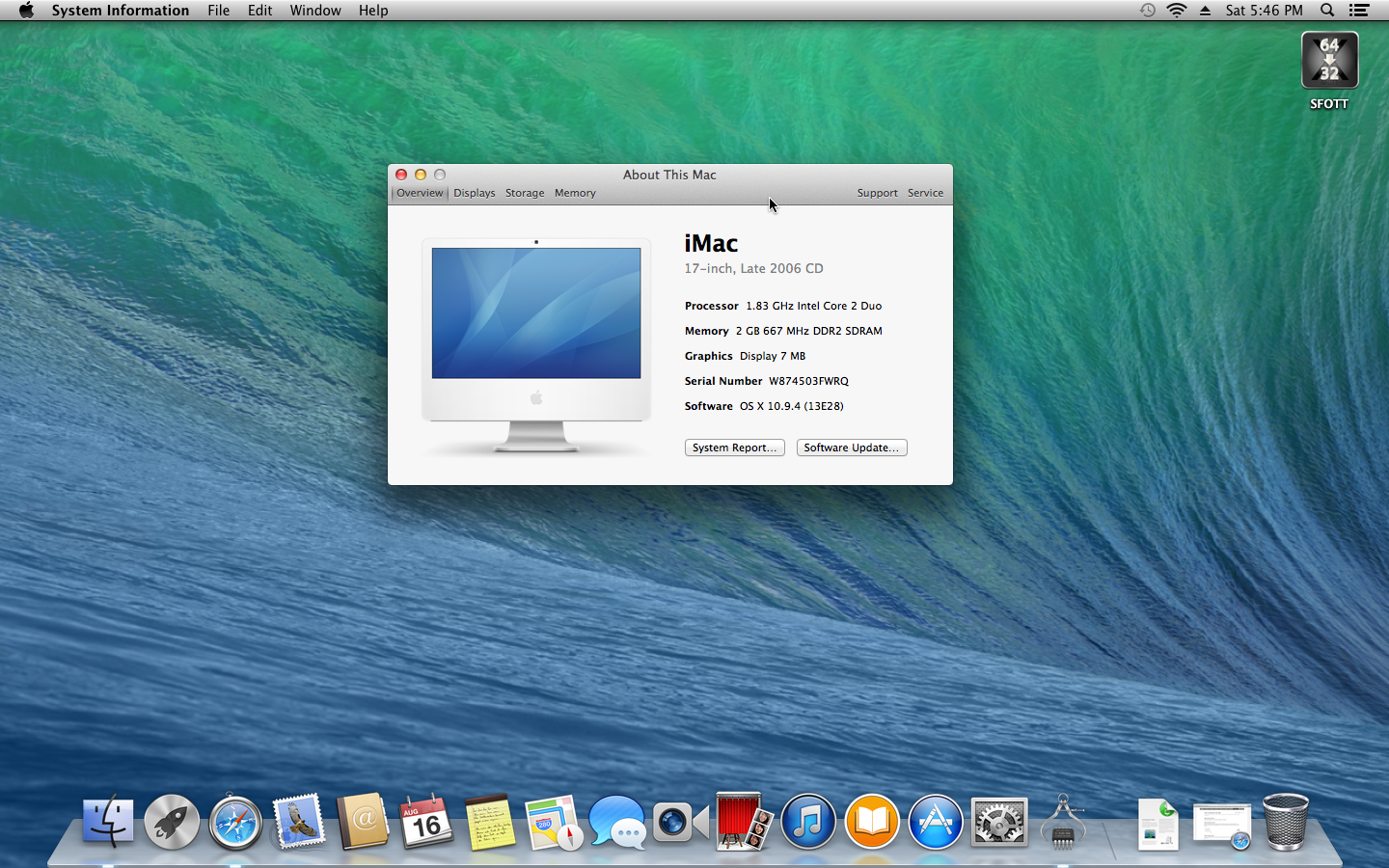Open iBooks orange book icon
Image resolution: width=1389 pixels, height=868 pixels.
tap(872, 822)
